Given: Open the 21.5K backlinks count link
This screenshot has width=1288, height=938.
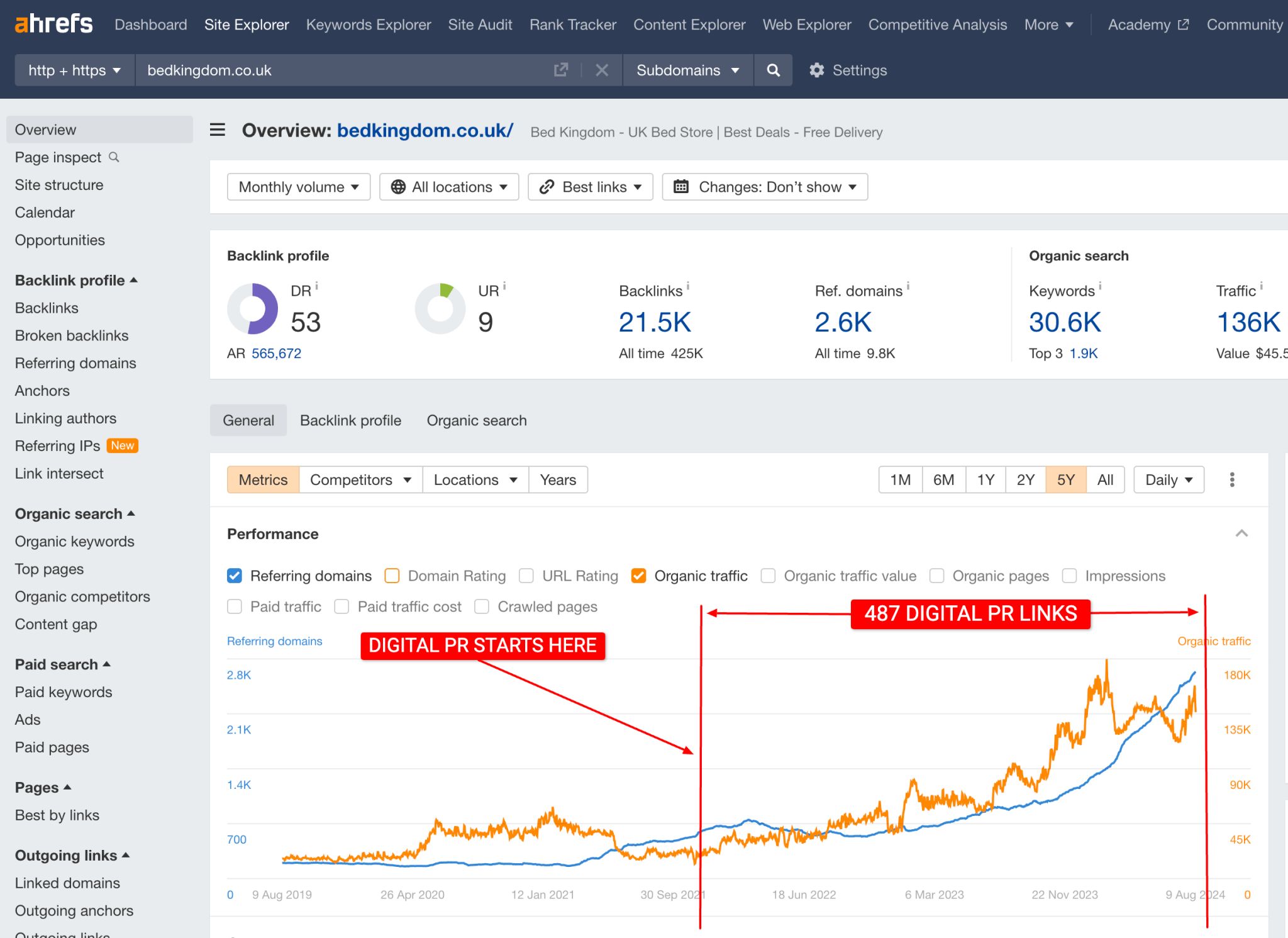Looking at the screenshot, I should (655, 322).
